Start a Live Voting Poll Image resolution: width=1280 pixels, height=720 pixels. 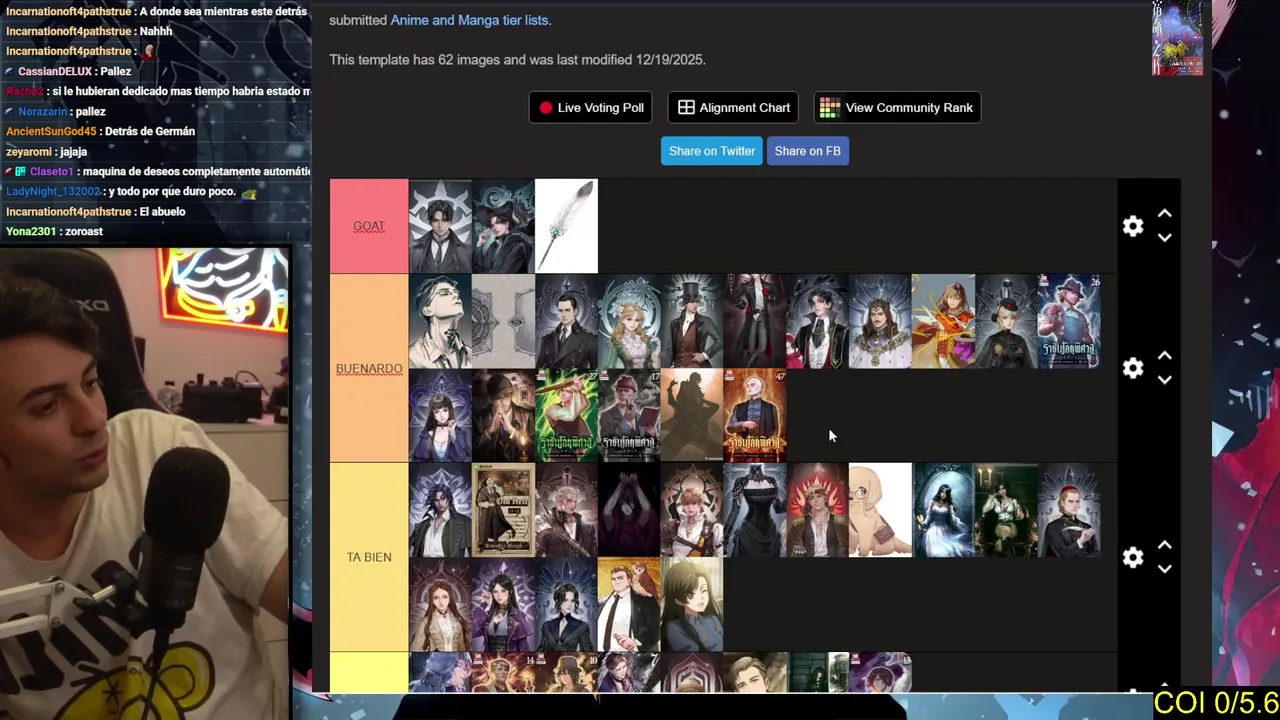(x=591, y=108)
